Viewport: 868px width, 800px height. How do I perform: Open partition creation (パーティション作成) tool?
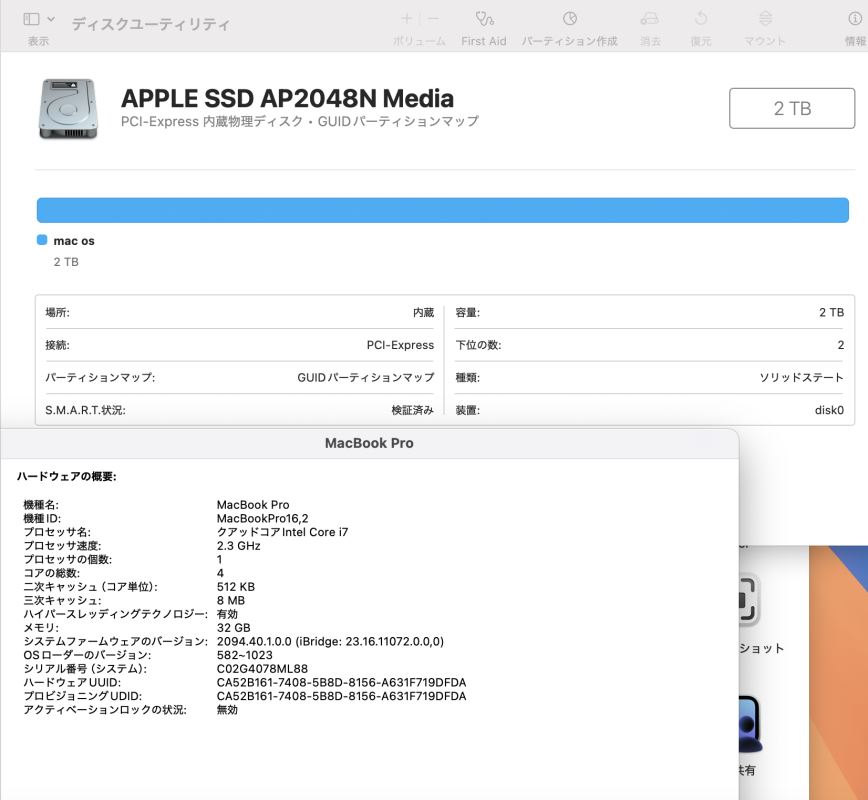[x=569, y=19]
